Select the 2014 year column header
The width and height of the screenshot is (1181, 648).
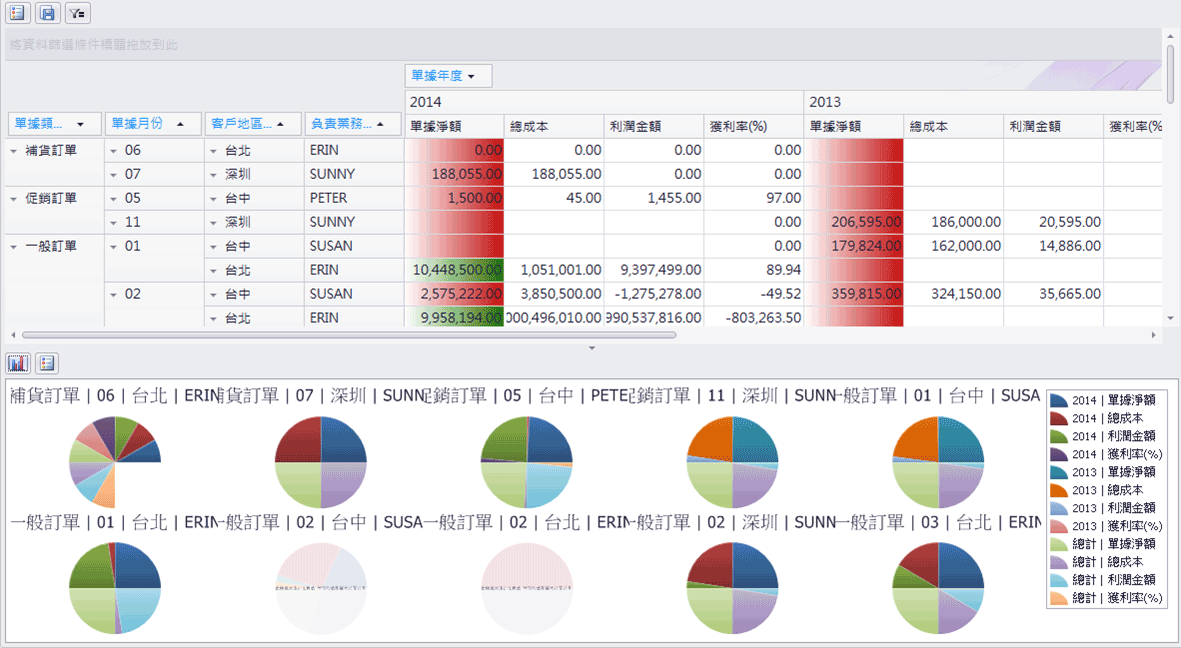coord(604,102)
